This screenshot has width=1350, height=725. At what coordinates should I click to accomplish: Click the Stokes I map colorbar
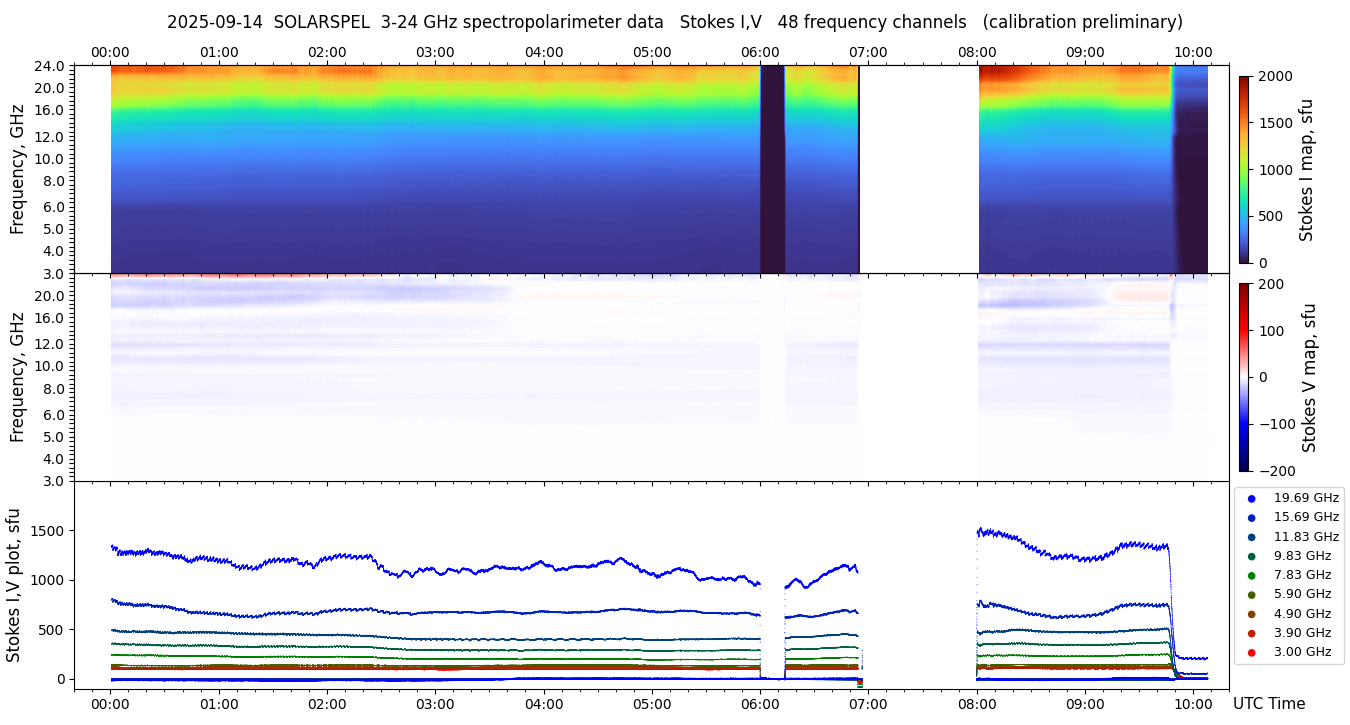click(x=1244, y=169)
